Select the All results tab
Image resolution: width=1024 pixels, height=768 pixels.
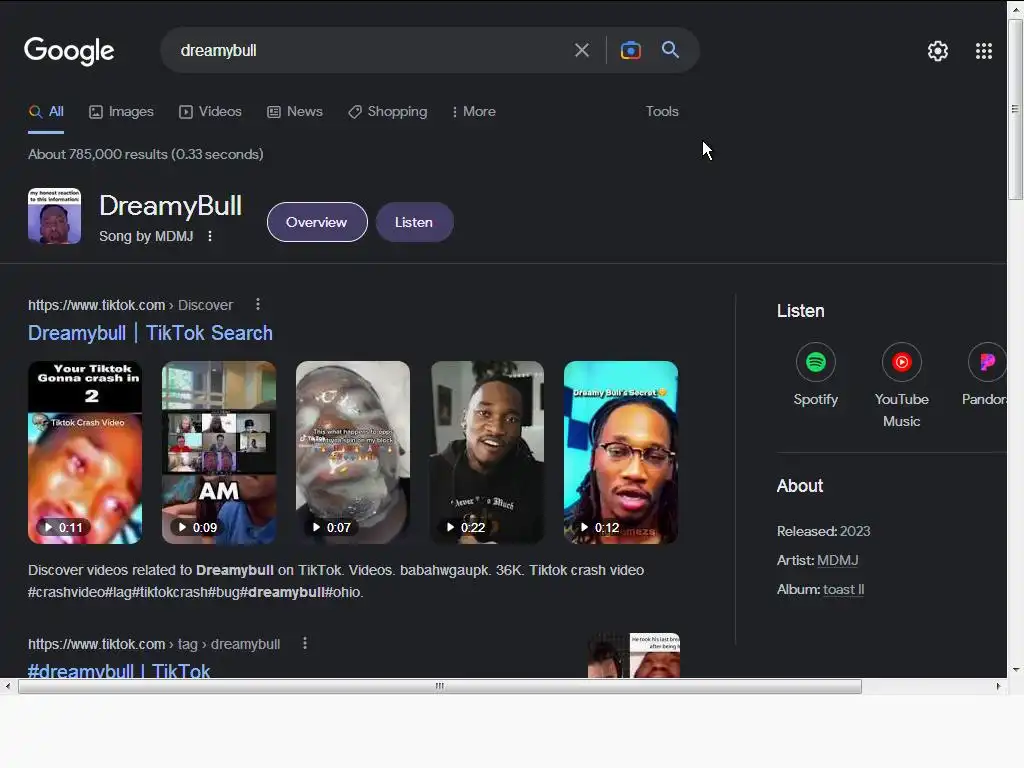pos(46,112)
